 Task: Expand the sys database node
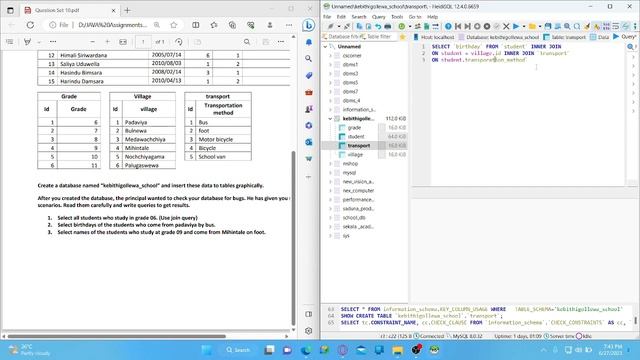(x=330, y=236)
